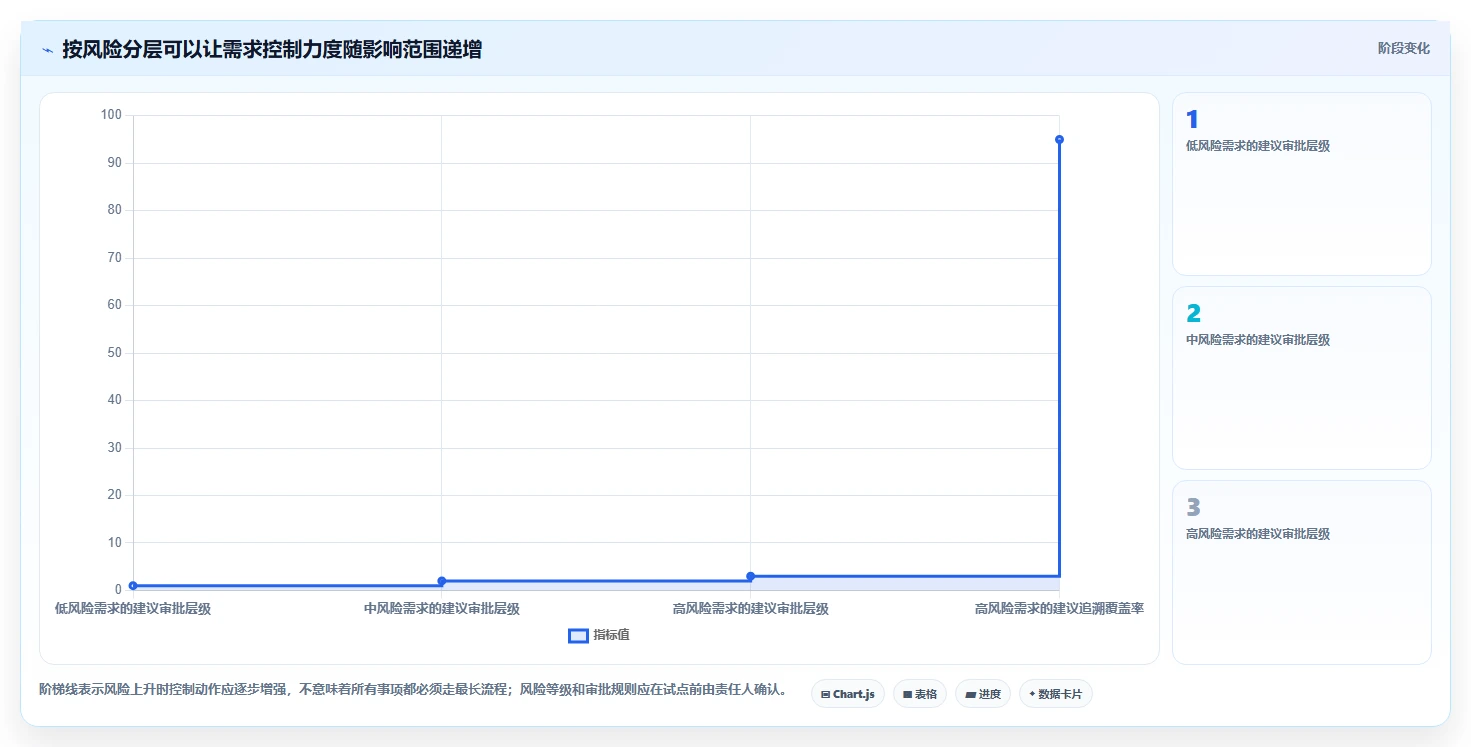
Task: Open card 1 低风险需求的建议审批层级
Action: pyautogui.click(x=1301, y=184)
